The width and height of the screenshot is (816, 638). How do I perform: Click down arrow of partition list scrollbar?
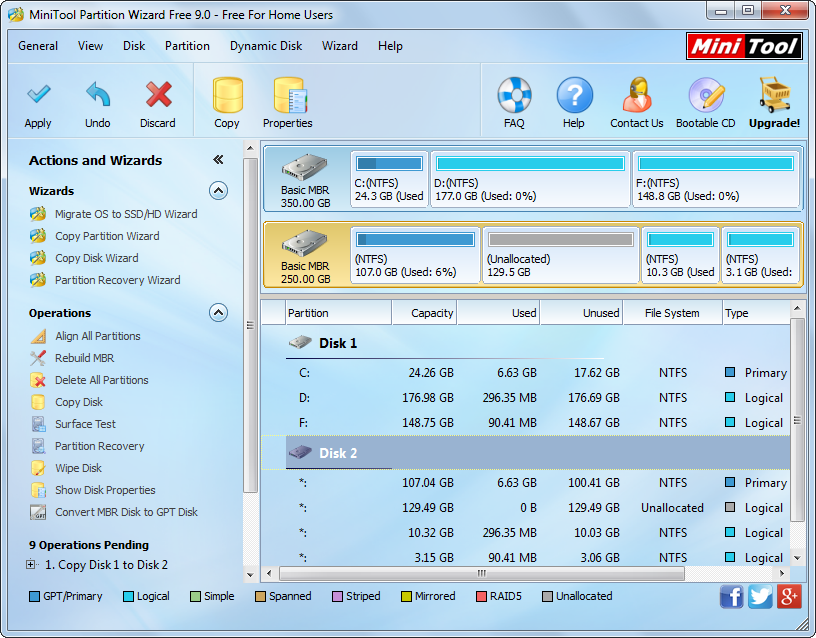tap(797, 558)
